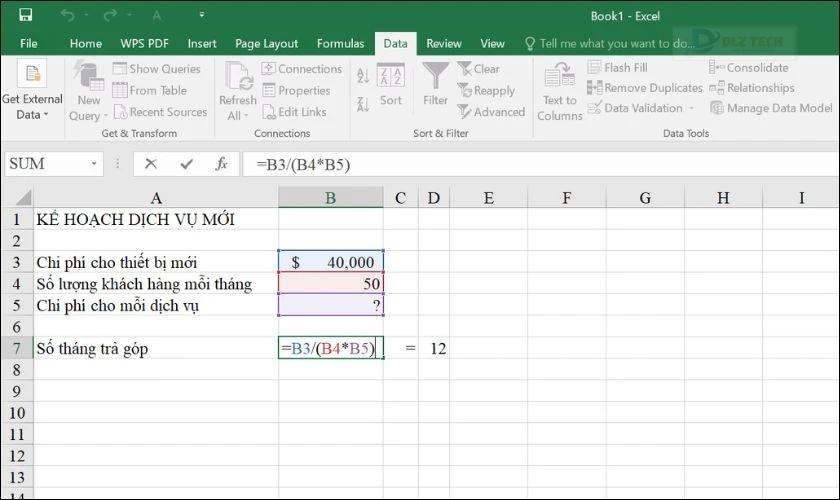
Task: Click Reapply filter button
Action: 486,90
